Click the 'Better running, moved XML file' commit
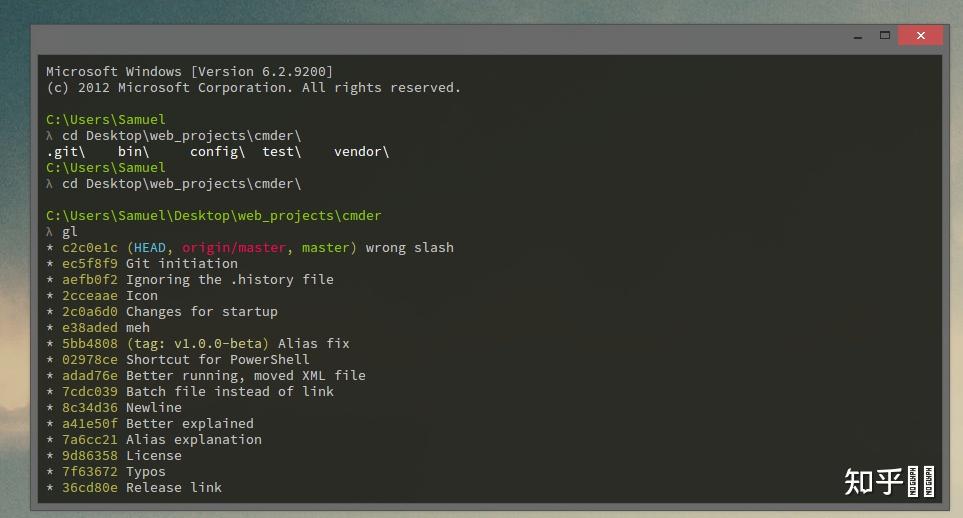963x518 pixels. (246, 375)
